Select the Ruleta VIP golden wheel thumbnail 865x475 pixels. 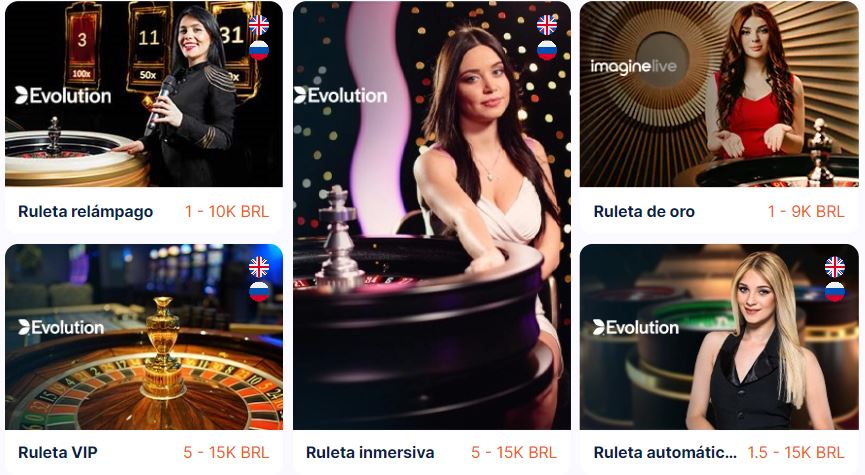pyautogui.click(x=144, y=337)
